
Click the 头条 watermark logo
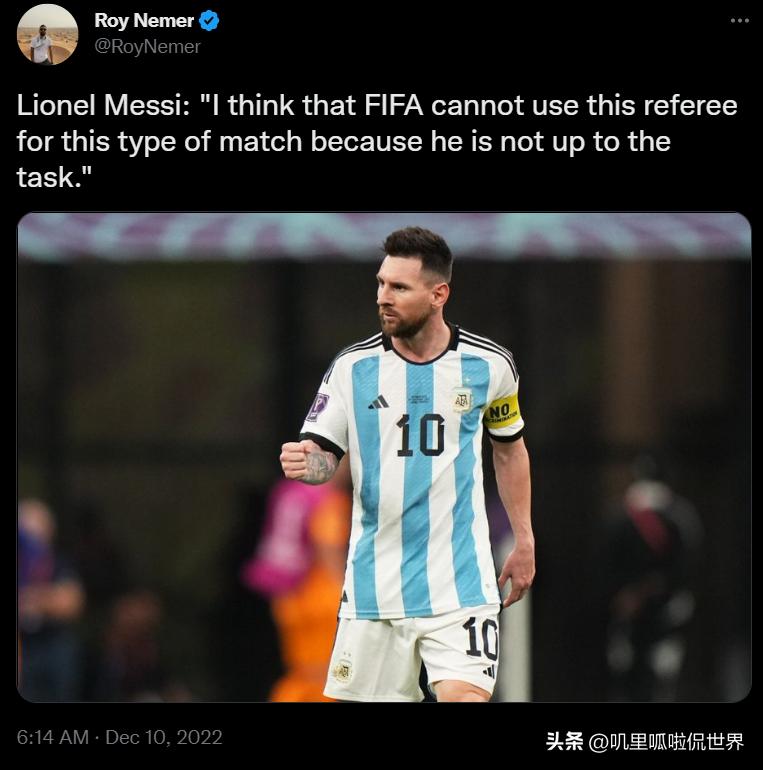pos(564,741)
